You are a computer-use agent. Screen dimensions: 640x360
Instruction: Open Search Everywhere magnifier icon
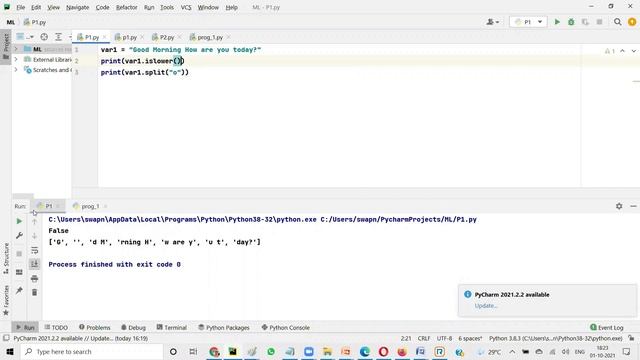(x=618, y=22)
